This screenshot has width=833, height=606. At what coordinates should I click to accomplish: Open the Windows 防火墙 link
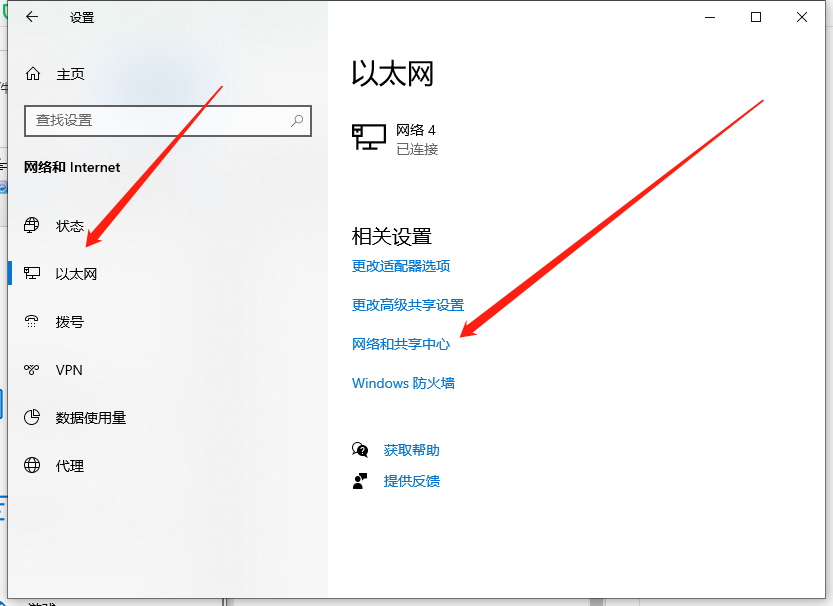point(403,383)
